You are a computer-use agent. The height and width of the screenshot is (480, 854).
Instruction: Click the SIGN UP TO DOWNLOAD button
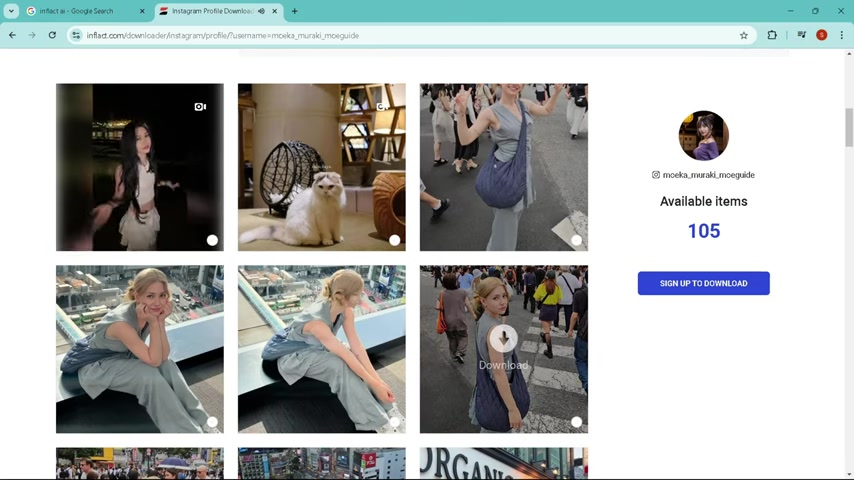point(703,283)
